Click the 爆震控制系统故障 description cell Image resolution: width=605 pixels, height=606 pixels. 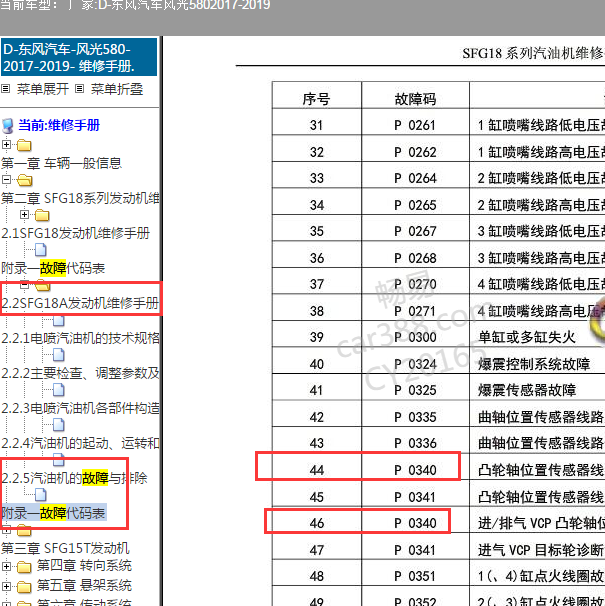(x=534, y=364)
